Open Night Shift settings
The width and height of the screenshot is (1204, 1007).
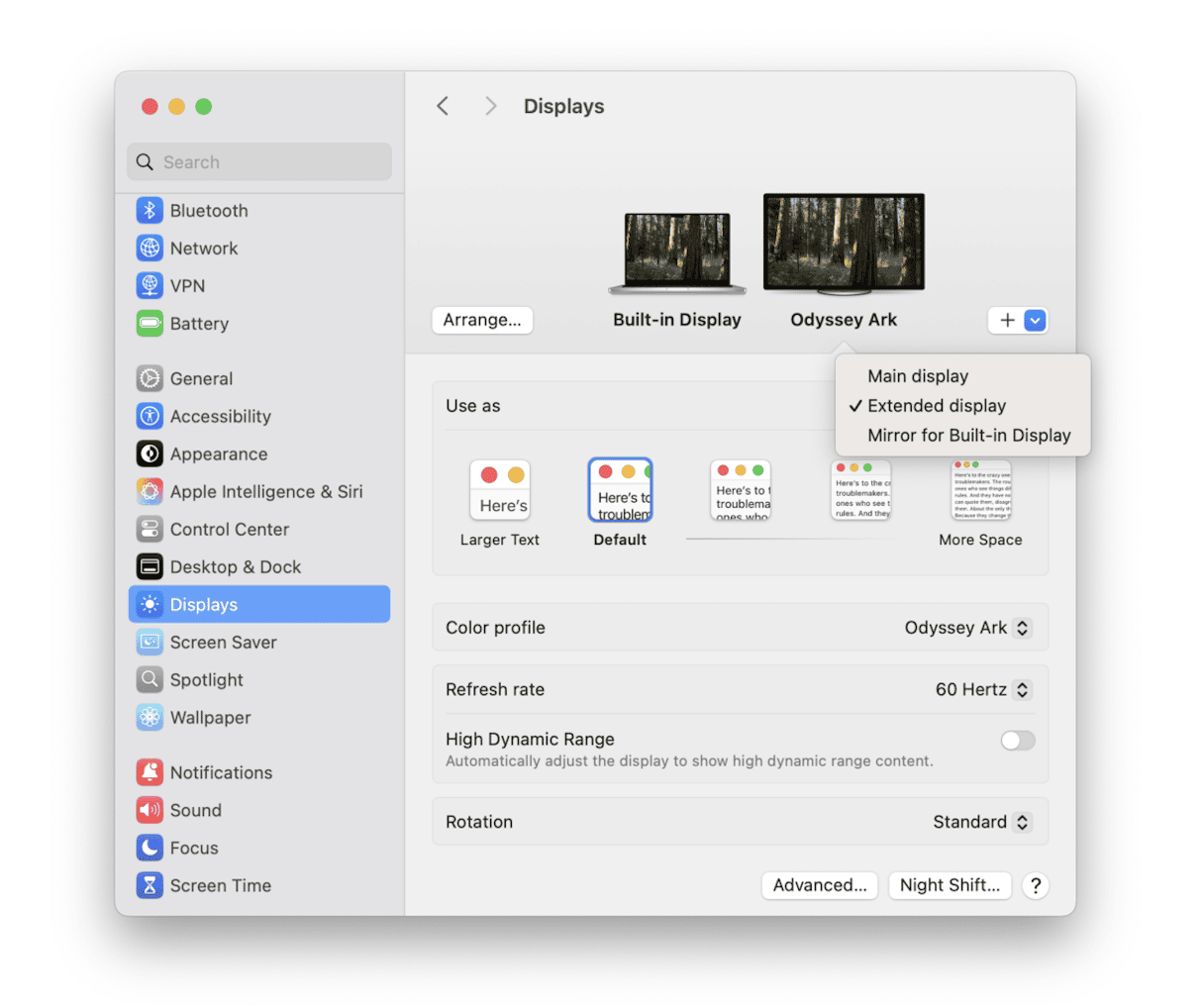click(949, 885)
